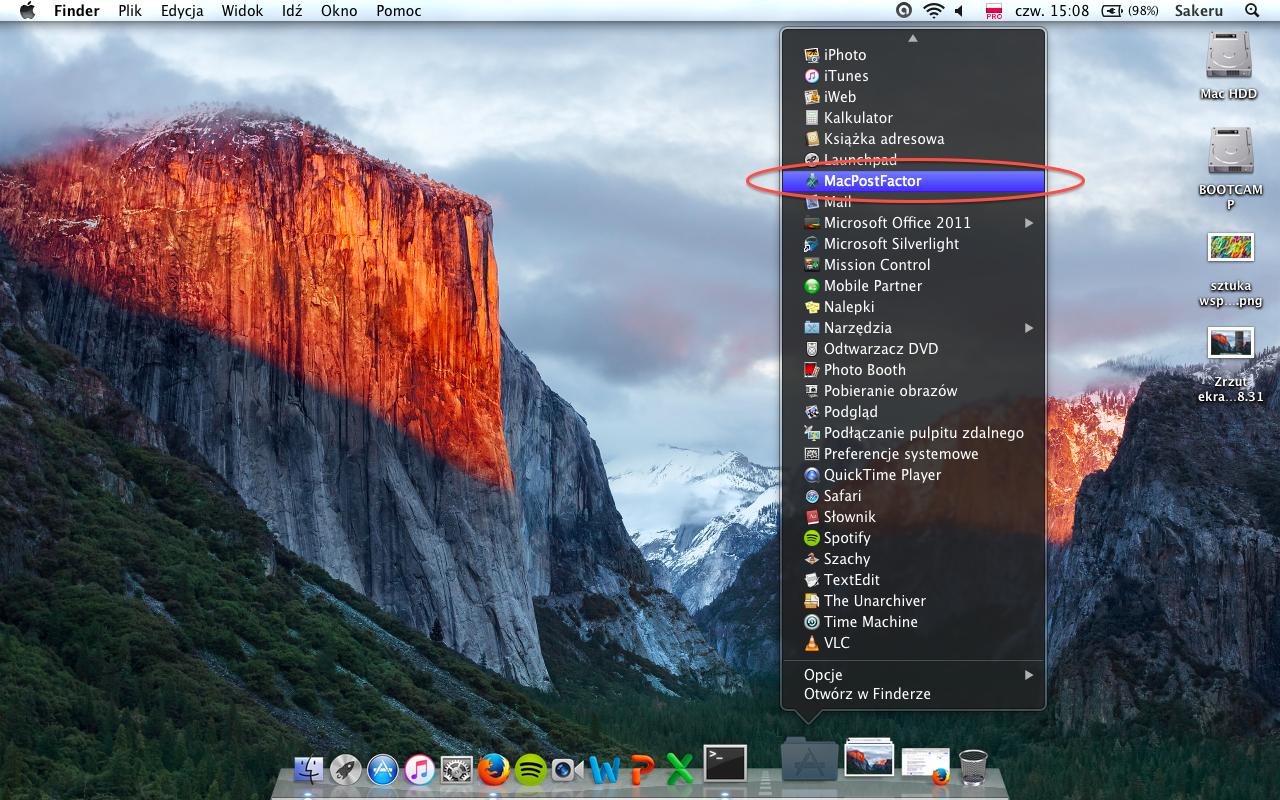Click the battery status indicator
Viewport: 1280px width, 800px height.
1130,11
